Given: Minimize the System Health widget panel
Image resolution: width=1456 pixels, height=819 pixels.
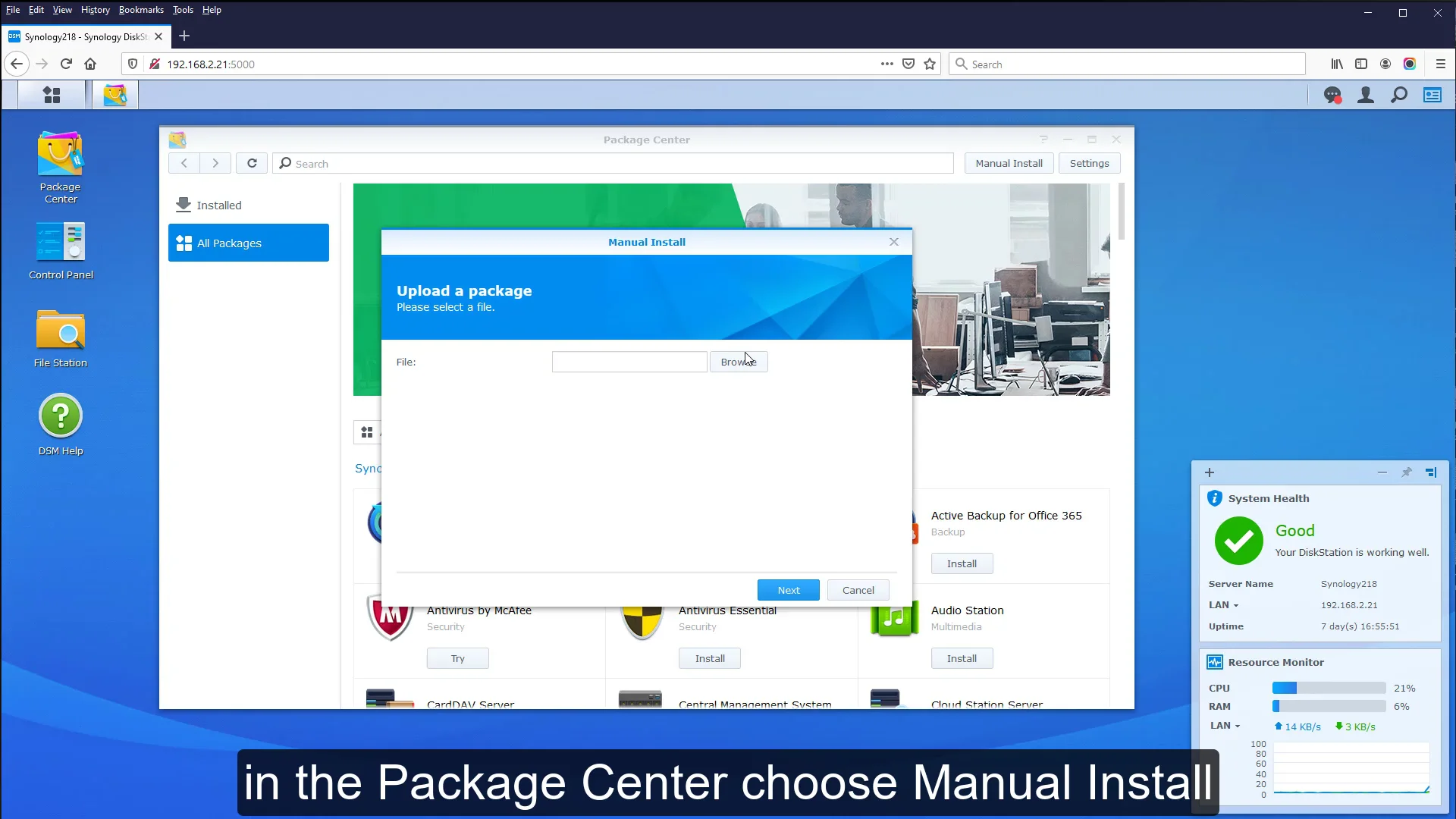Looking at the screenshot, I should click(x=1382, y=472).
